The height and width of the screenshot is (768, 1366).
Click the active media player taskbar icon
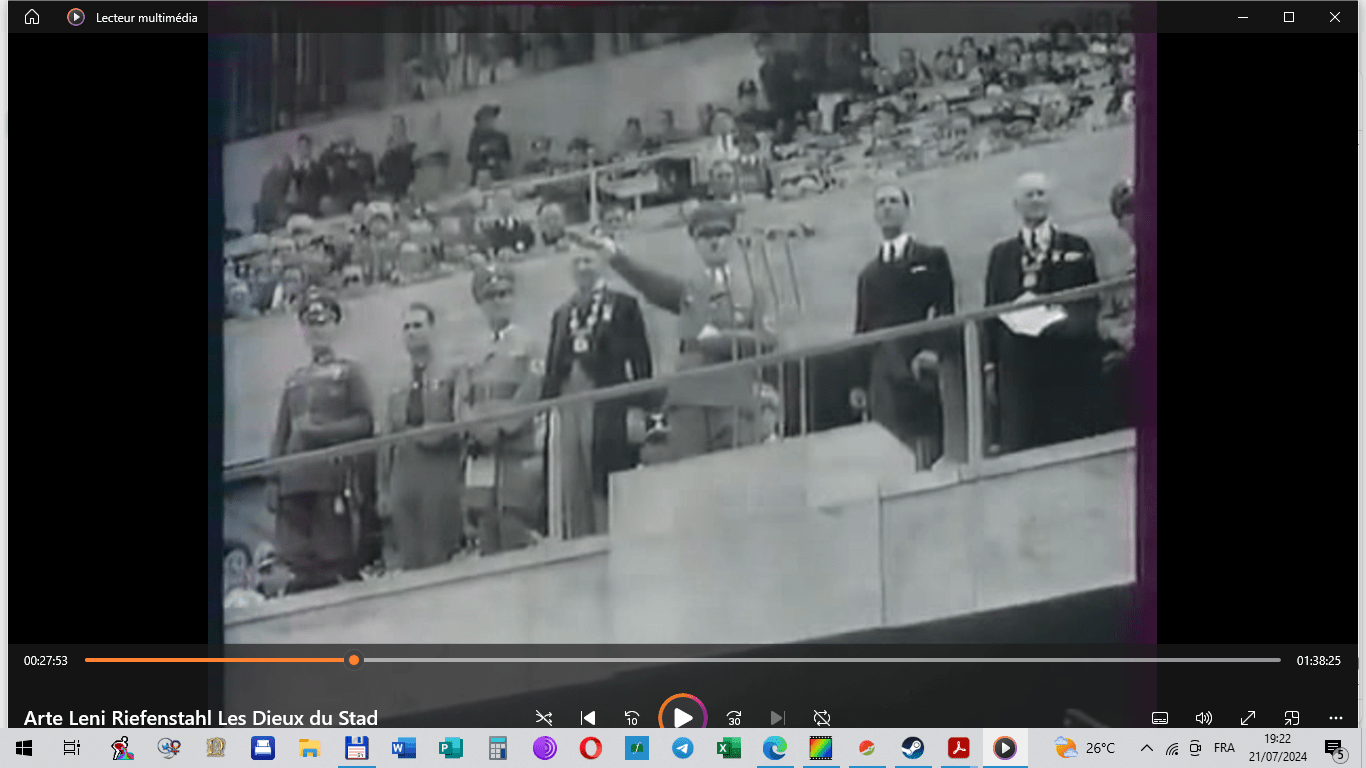coord(1004,747)
